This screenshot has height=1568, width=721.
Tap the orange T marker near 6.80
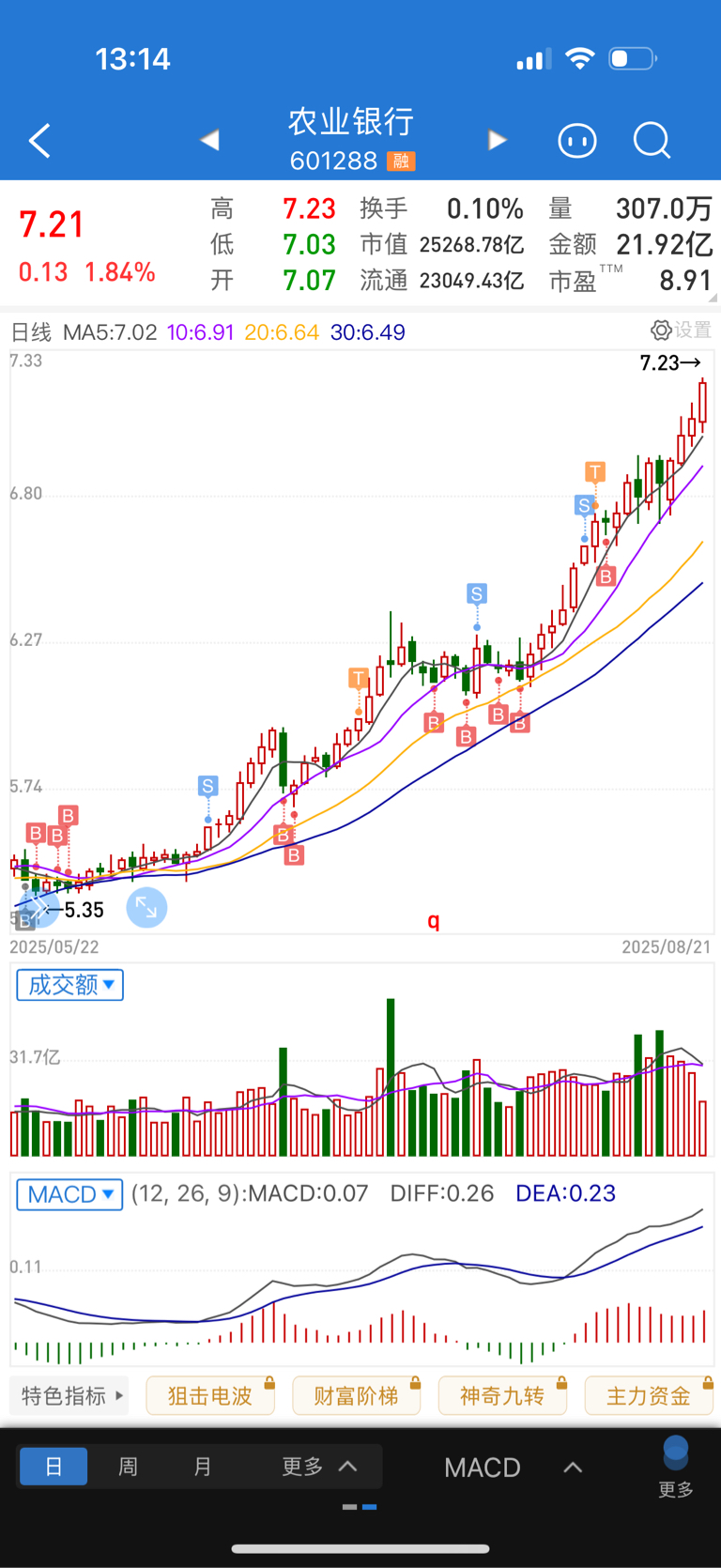tap(595, 471)
